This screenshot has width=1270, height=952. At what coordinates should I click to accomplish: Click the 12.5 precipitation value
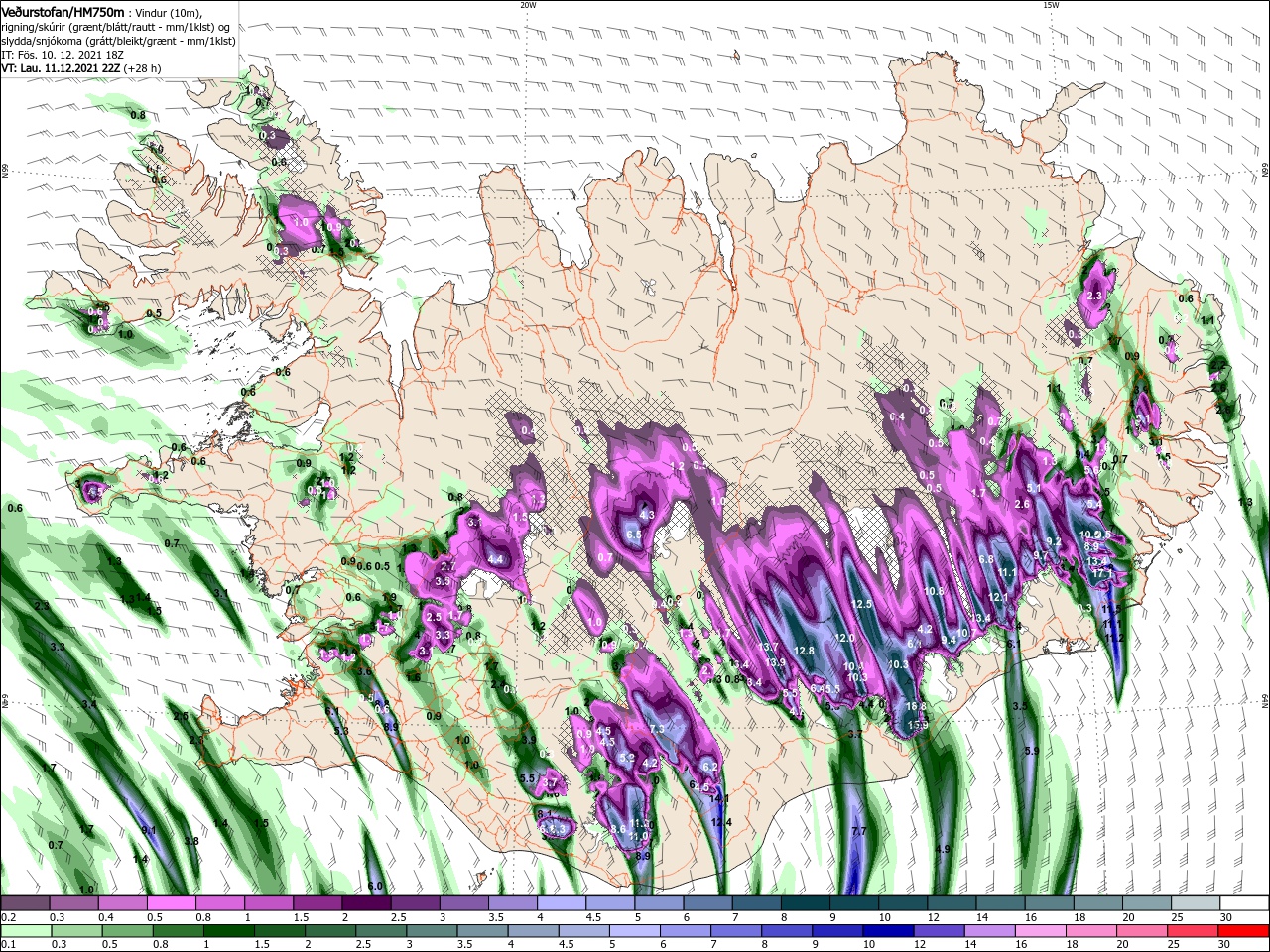click(860, 604)
